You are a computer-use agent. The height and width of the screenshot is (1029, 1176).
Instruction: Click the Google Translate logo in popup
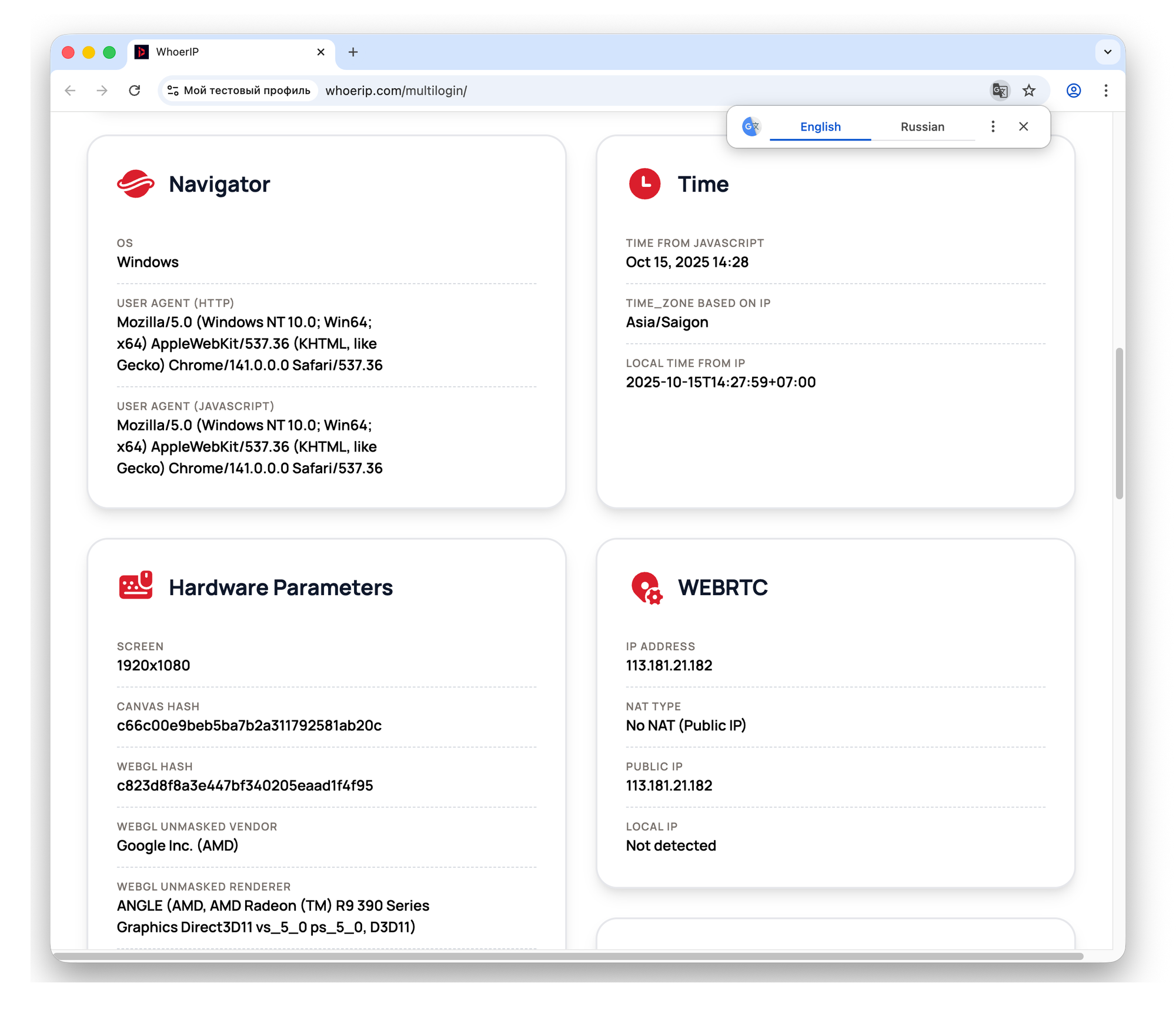(x=751, y=126)
